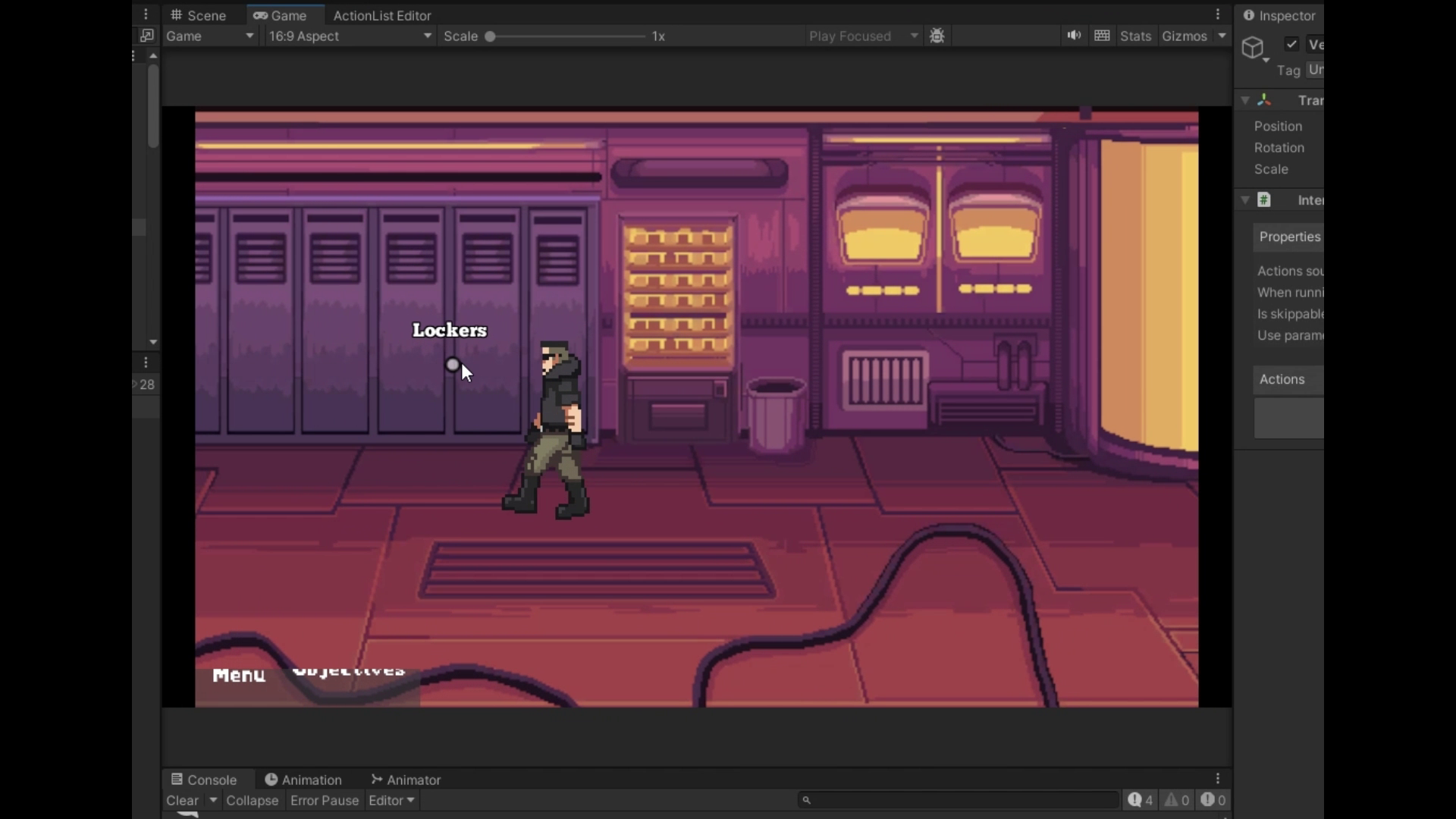Image resolution: width=1456 pixels, height=819 pixels.
Task: Select the Rotation label
Action: click(1279, 148)
